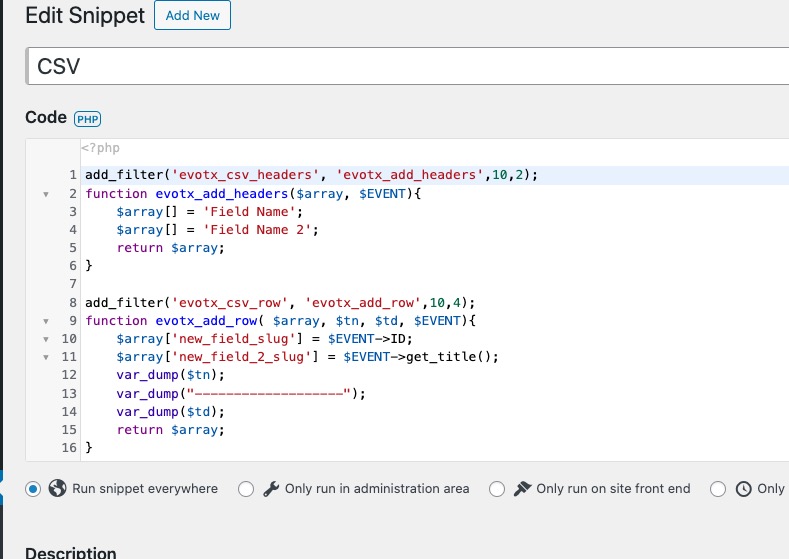Viewport: 789px width, 559px height.
Task: Click the PHP language badge
Action: point(88,119)
